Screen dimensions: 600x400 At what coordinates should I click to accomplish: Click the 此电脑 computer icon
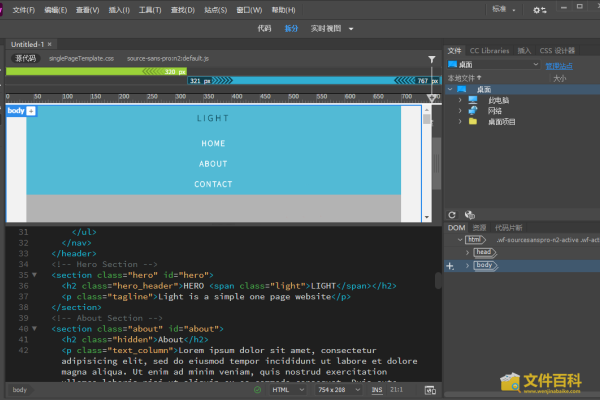473,100
